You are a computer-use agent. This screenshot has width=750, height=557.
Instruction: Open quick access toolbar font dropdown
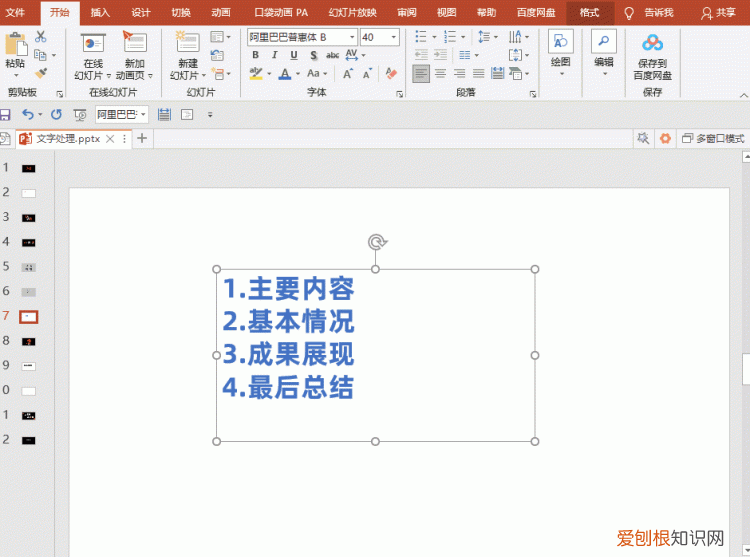(x=143, y=114)
